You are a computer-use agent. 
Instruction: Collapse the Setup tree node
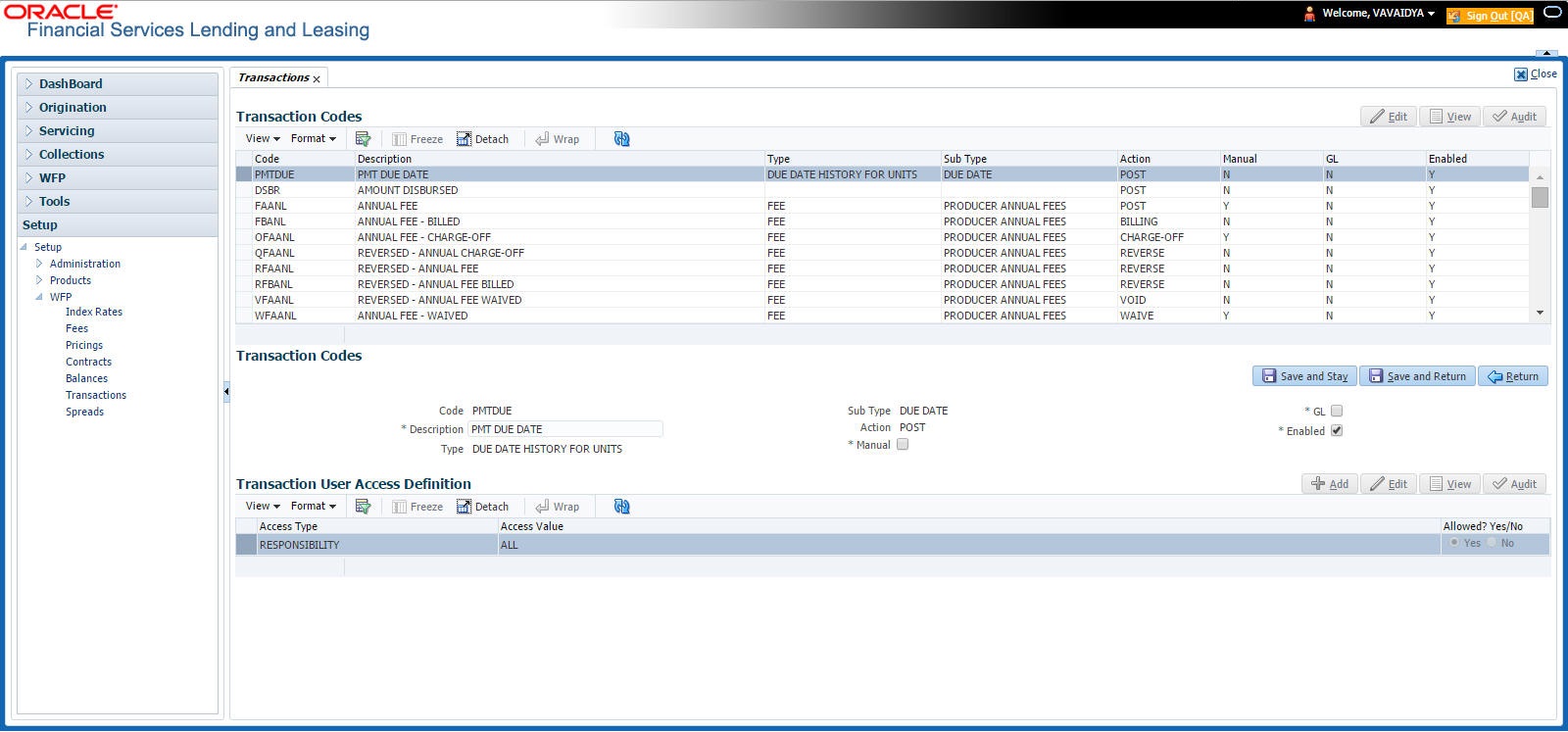click(x=24, y=247)
